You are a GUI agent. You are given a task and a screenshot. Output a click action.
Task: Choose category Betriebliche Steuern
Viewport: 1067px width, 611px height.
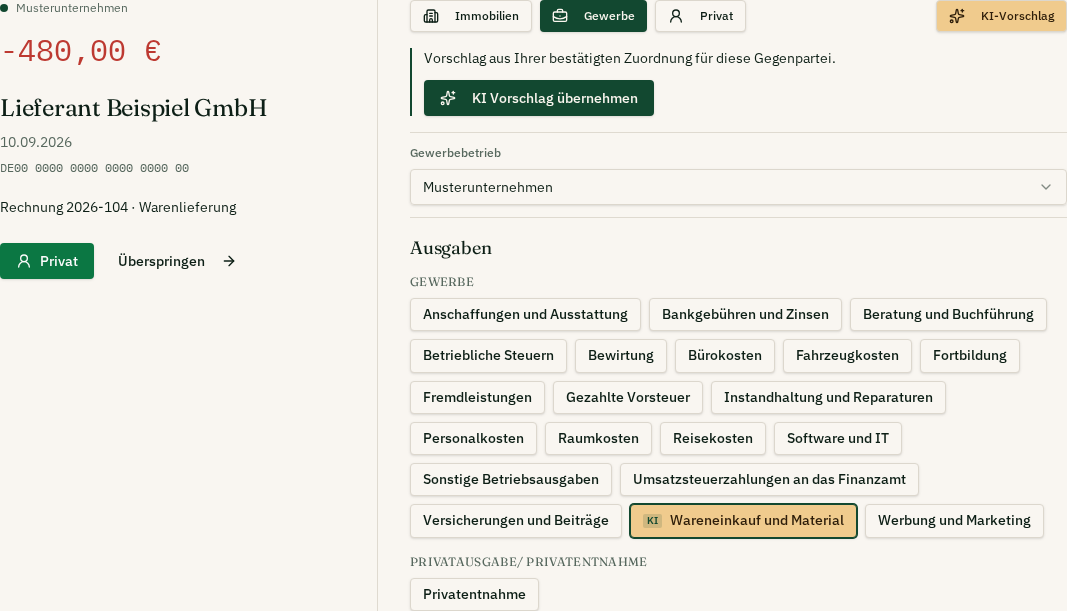489,356
